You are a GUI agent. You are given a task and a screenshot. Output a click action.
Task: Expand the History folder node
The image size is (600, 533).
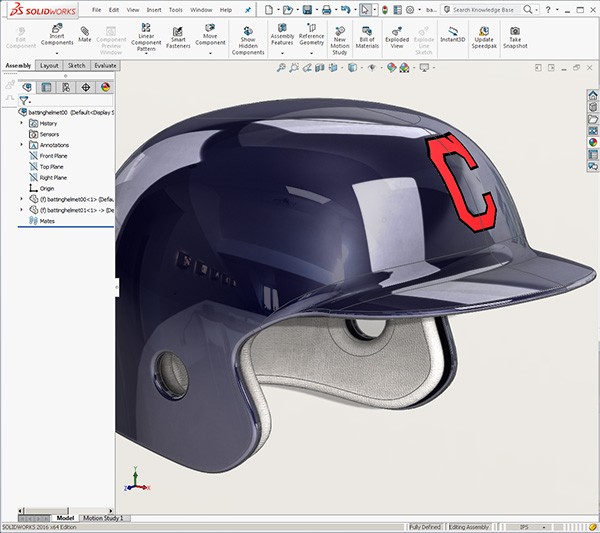(21, 123)
